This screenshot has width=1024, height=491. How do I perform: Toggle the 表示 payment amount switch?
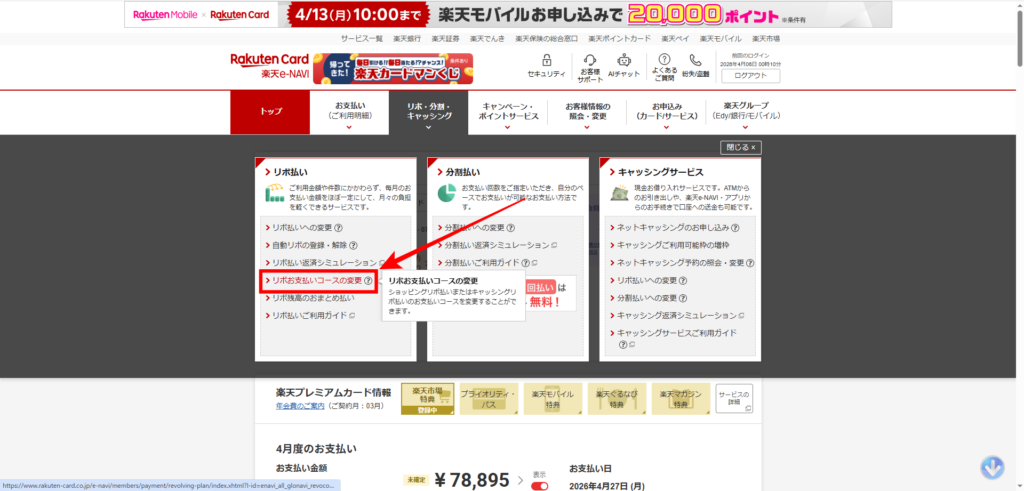[x=539, y=486]
